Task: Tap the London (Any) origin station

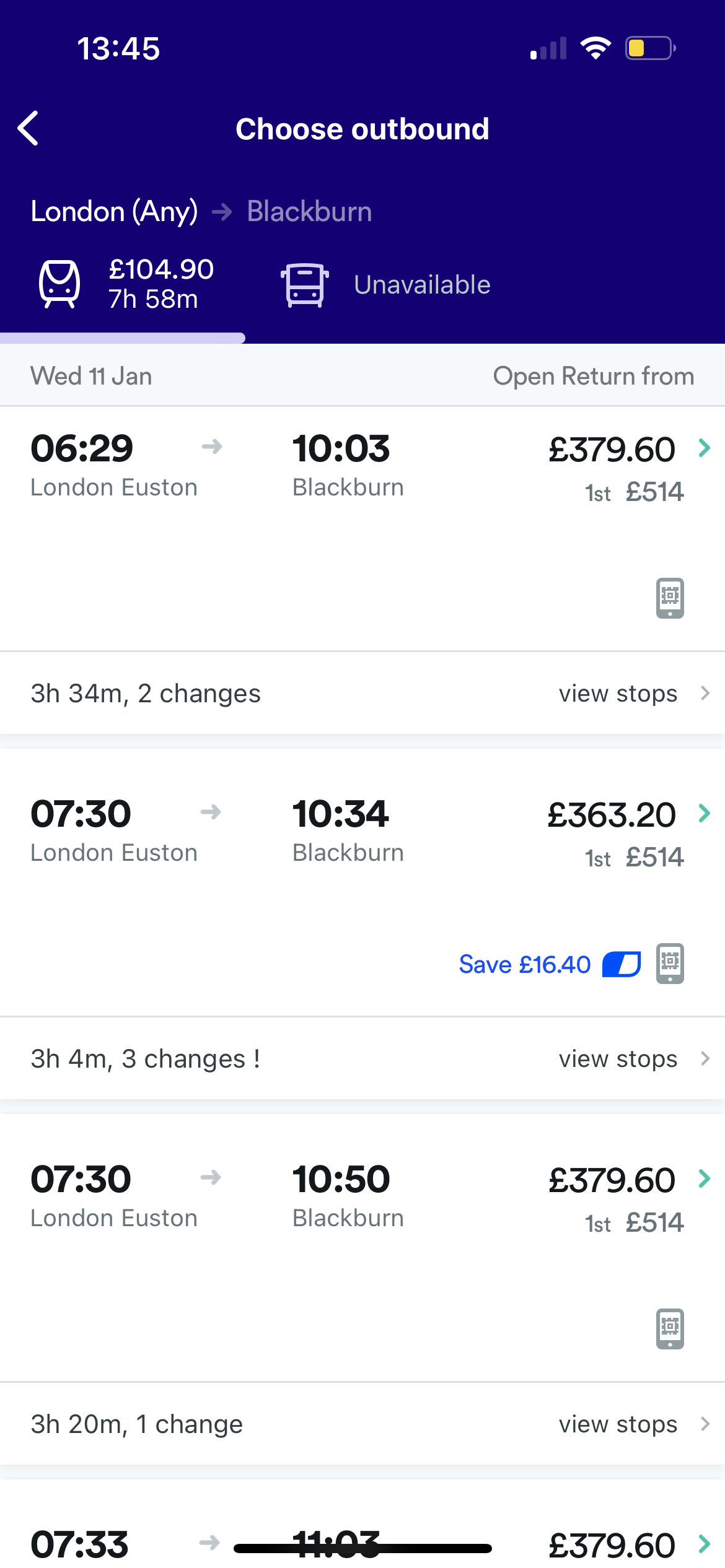Action: click(114, 212)
